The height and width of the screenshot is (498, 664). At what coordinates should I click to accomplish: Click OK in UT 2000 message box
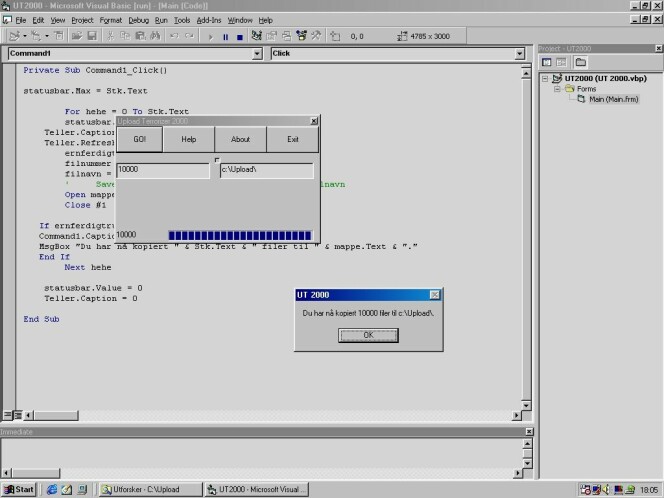(368, 335)
